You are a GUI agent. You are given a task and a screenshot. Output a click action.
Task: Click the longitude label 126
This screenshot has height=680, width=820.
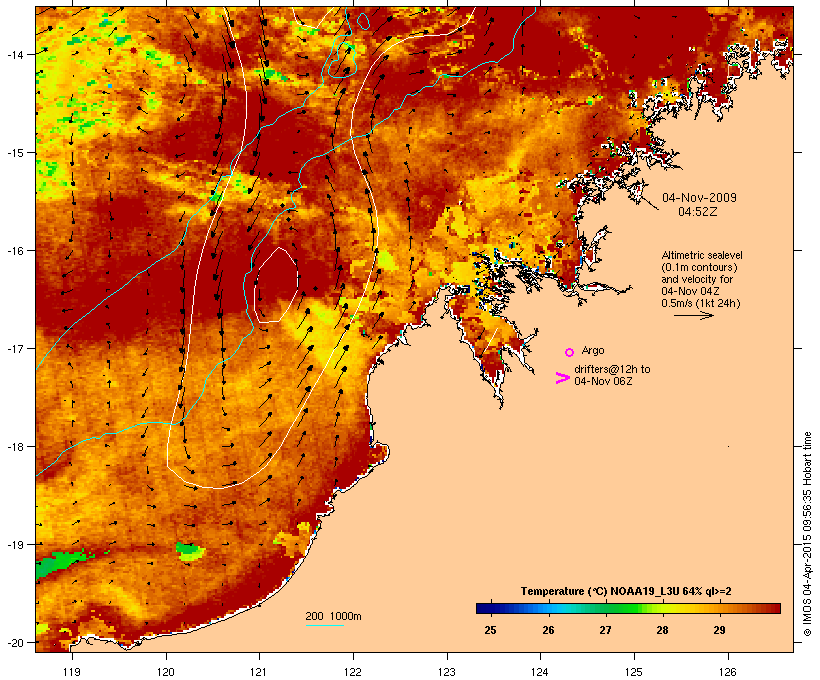tap(727, 672)
